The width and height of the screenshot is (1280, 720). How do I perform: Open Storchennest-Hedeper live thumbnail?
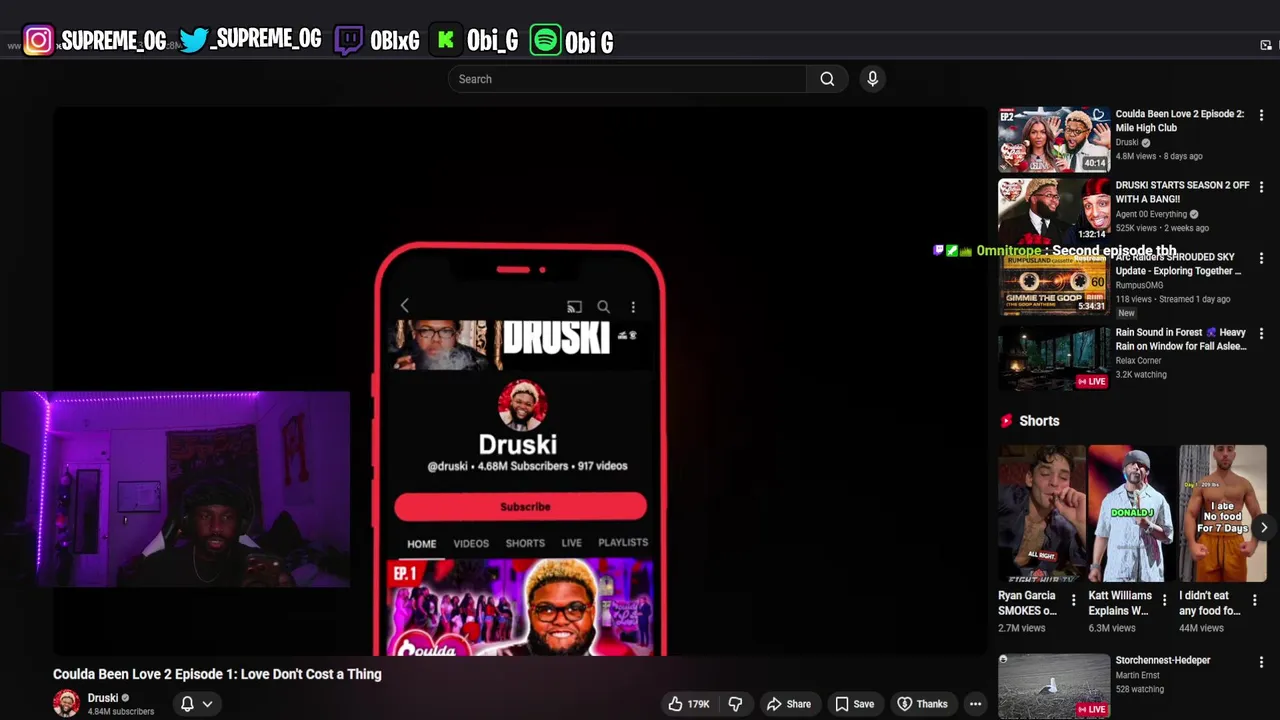pyautogui.click(x=1054, y=686)
